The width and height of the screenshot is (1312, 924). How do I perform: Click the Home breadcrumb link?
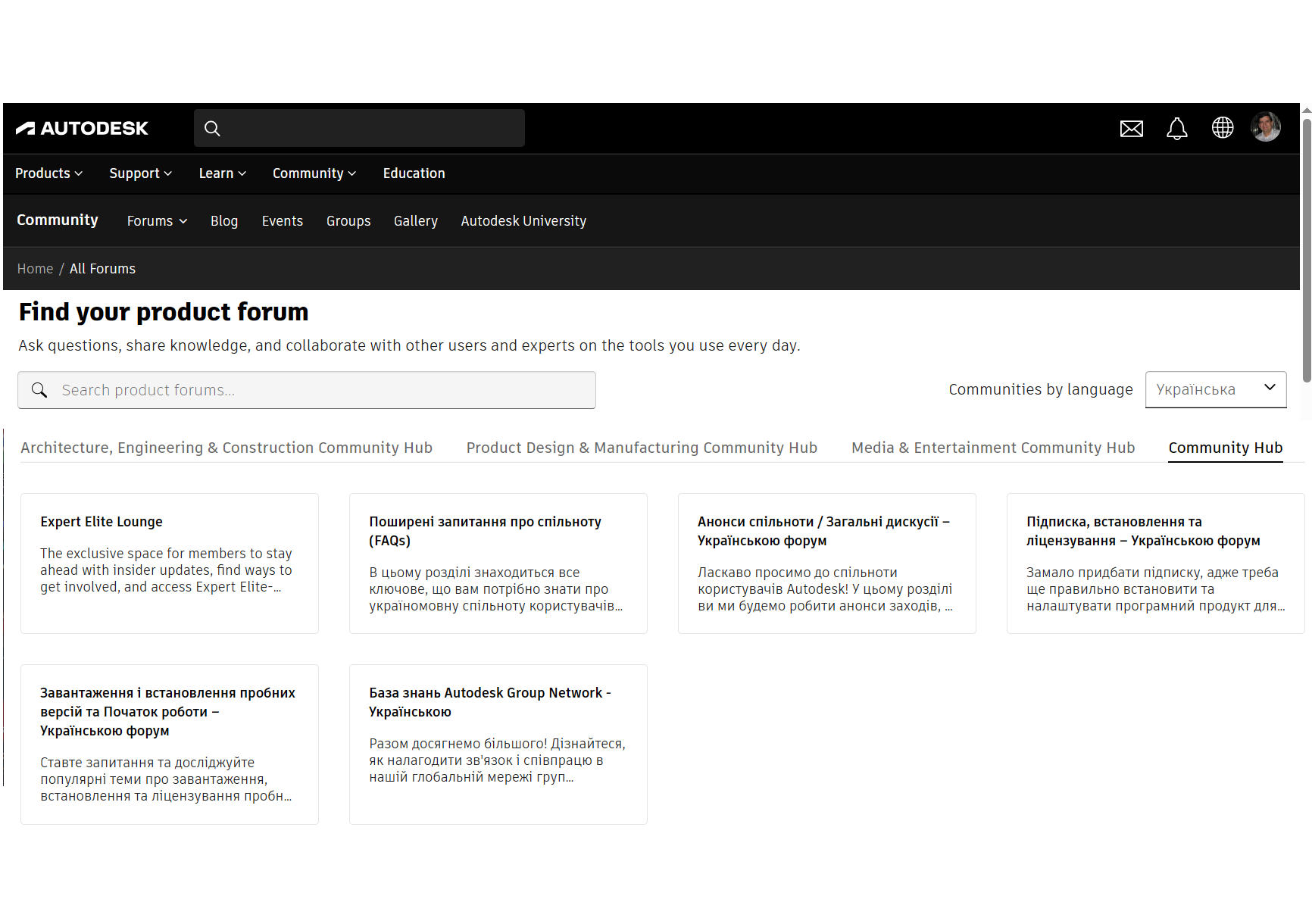point(35,269)
